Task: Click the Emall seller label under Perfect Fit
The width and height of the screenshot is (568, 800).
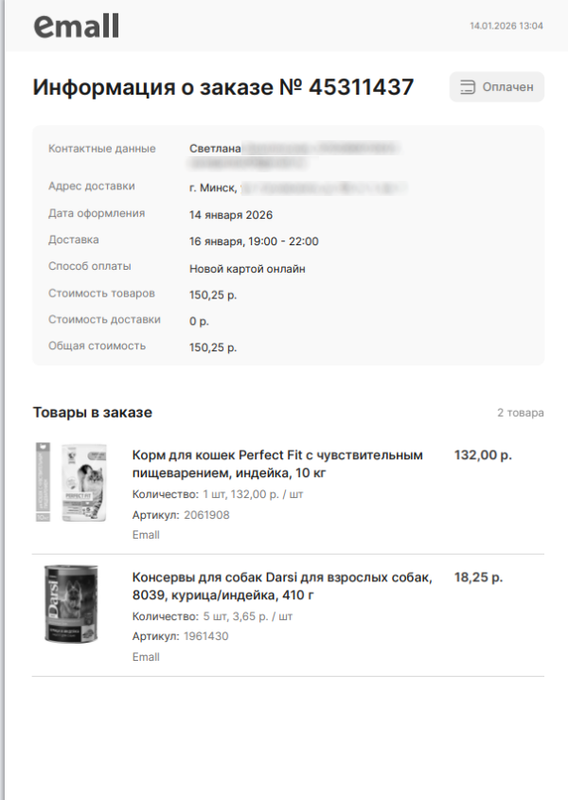Action: pos(146,535)
